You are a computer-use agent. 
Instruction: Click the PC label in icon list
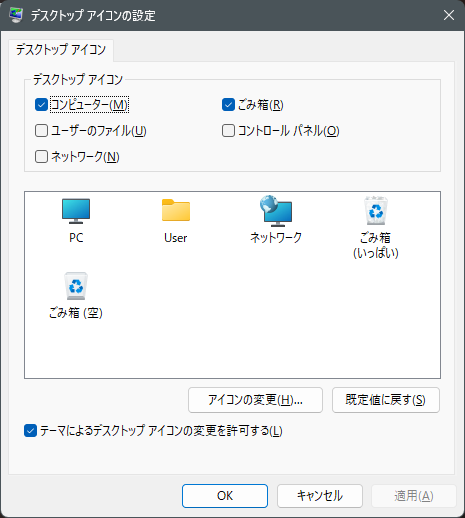pyautogui.click(x=76, y=238)
